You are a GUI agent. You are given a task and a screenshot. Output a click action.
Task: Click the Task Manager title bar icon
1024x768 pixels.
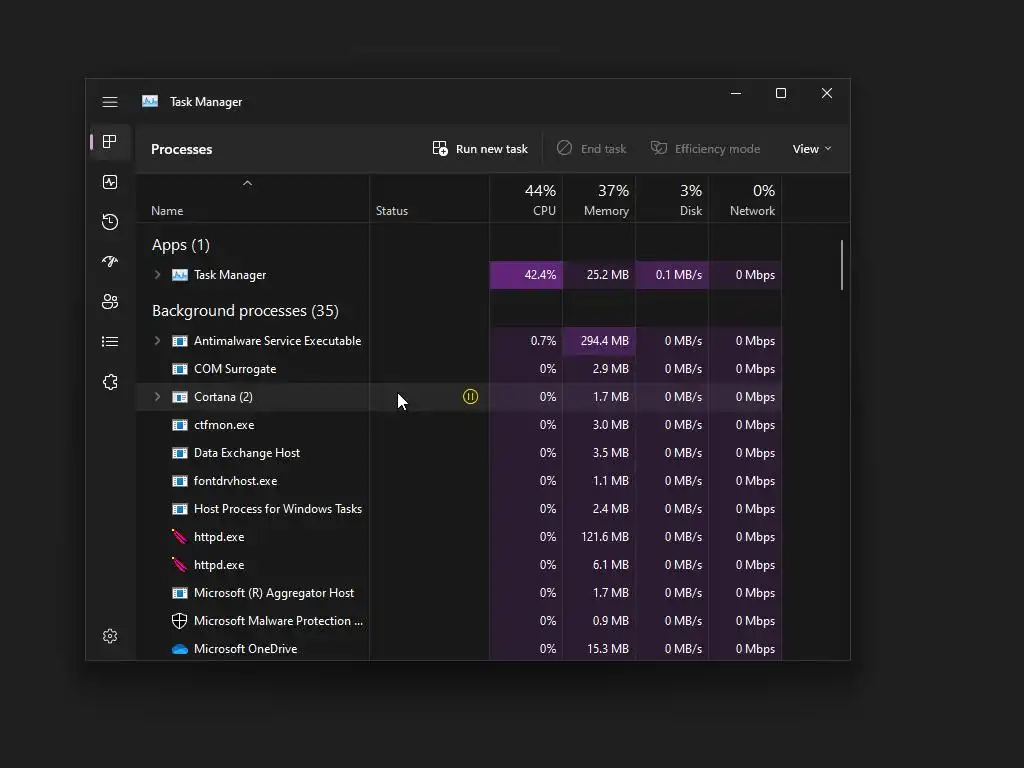tap(150, 101)
